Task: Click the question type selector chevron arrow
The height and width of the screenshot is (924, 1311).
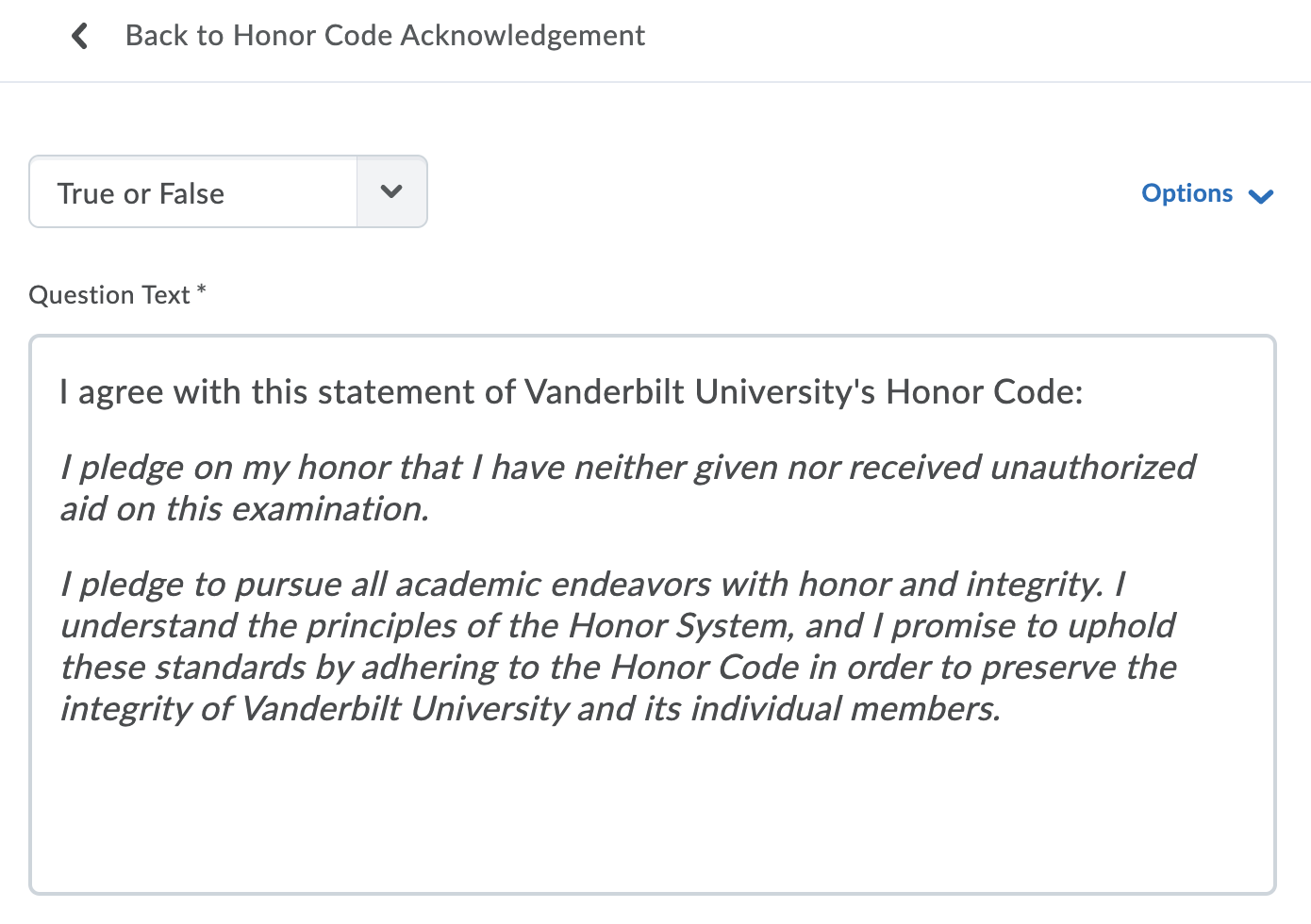Action: point(391,191)
